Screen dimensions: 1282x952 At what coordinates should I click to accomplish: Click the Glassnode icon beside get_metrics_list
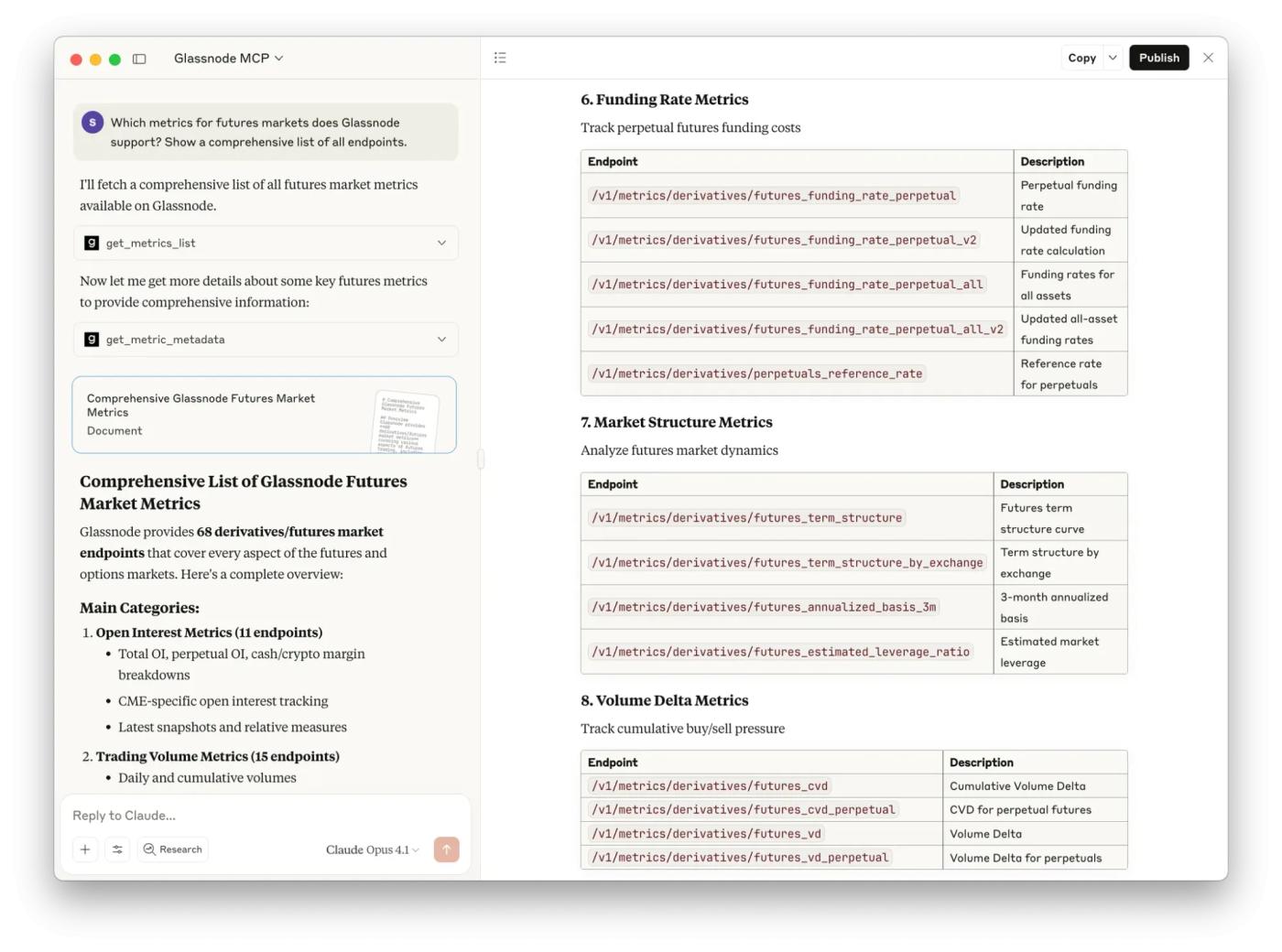(x=92, y=243)
